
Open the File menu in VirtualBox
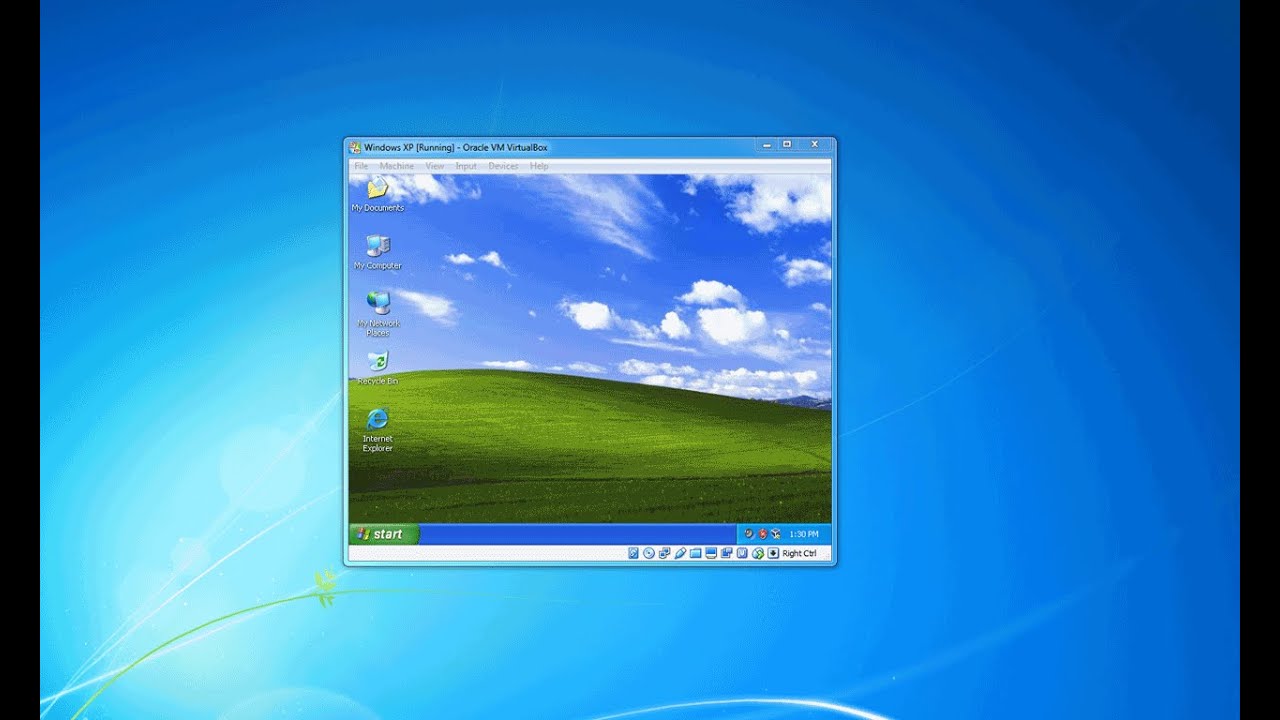[x=361, y=166]
